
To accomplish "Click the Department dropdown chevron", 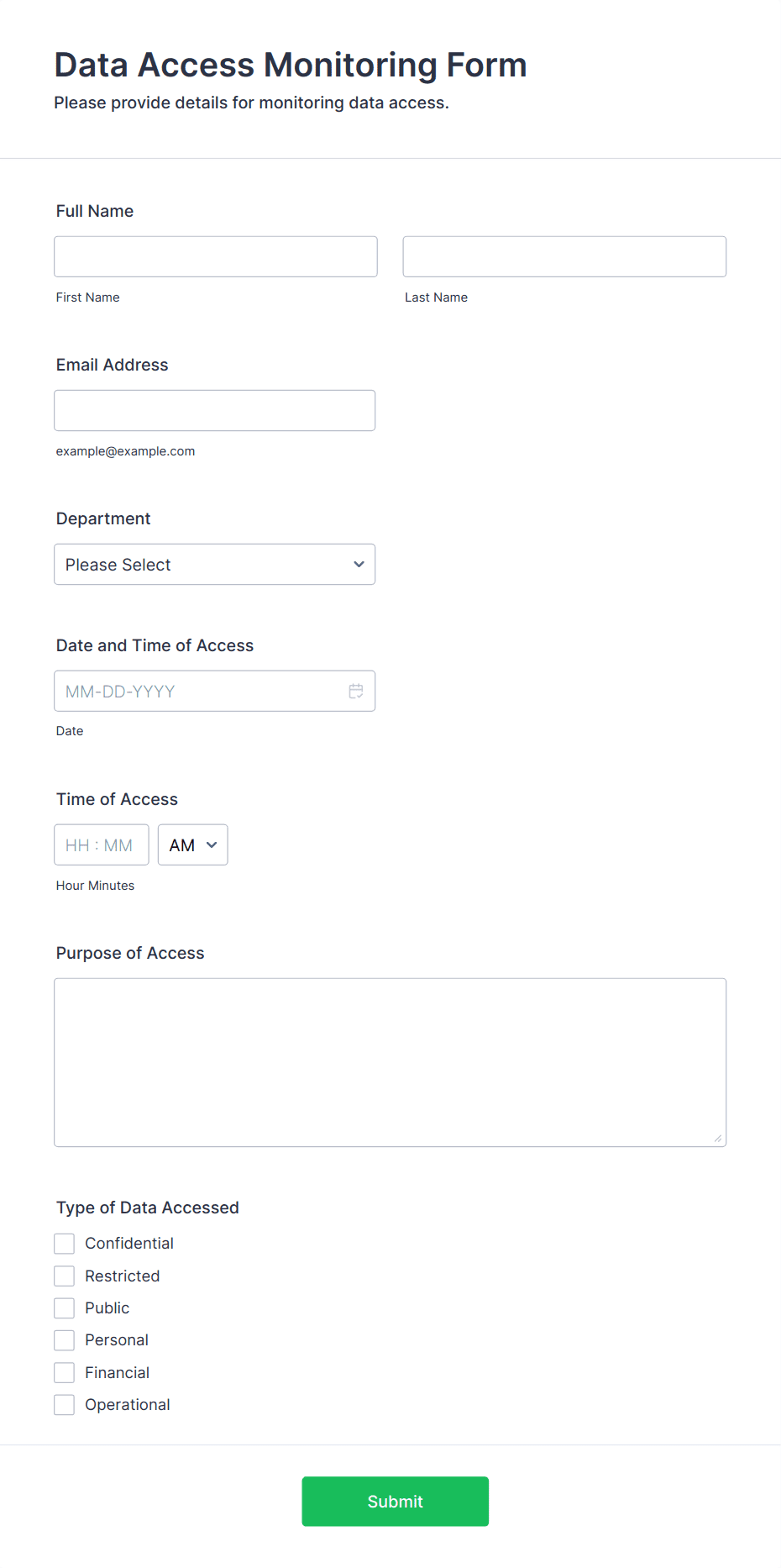I will pyautogui.click(x=359, y=564).
